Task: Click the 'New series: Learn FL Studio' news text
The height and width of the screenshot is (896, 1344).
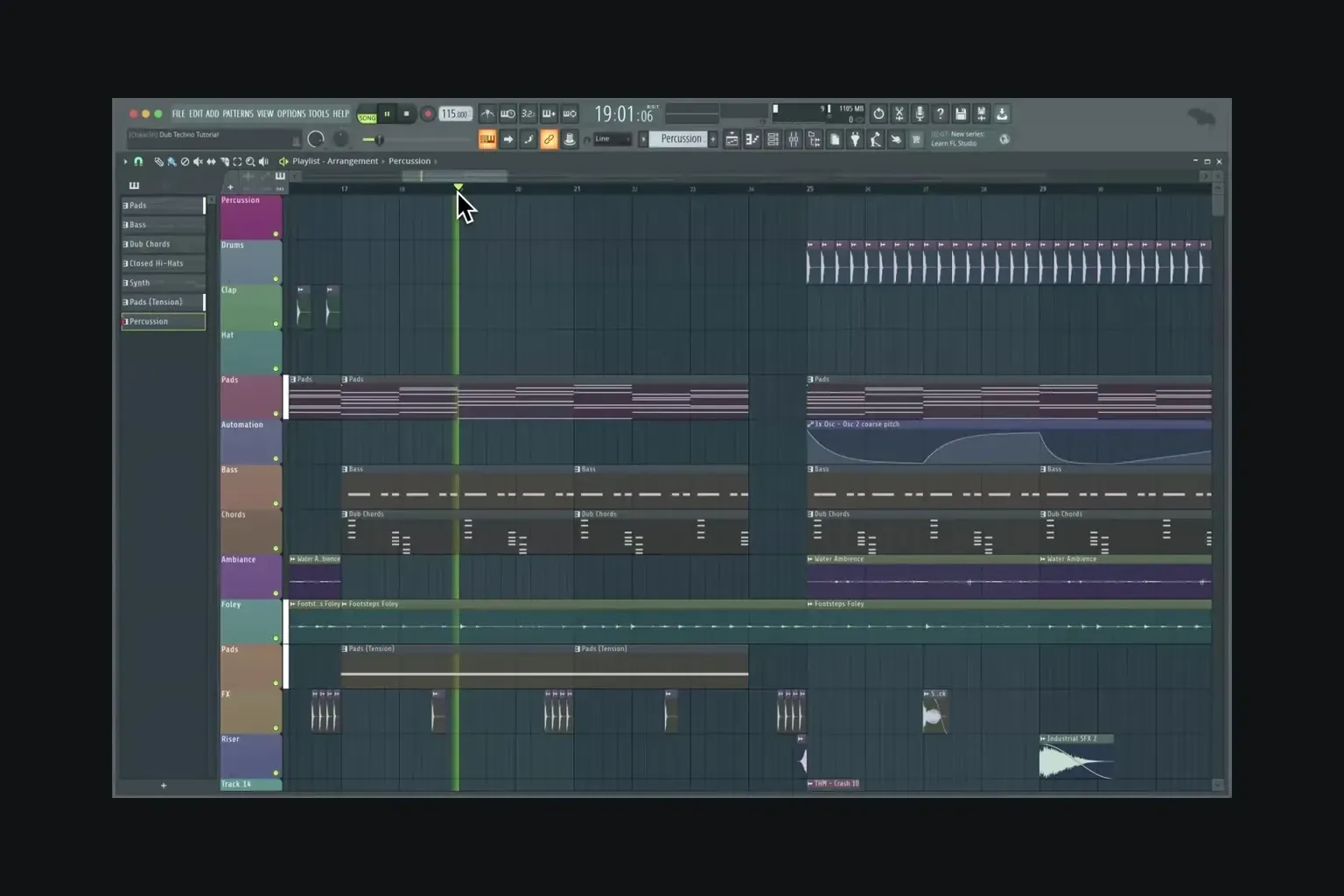Action: coord(959,138)
